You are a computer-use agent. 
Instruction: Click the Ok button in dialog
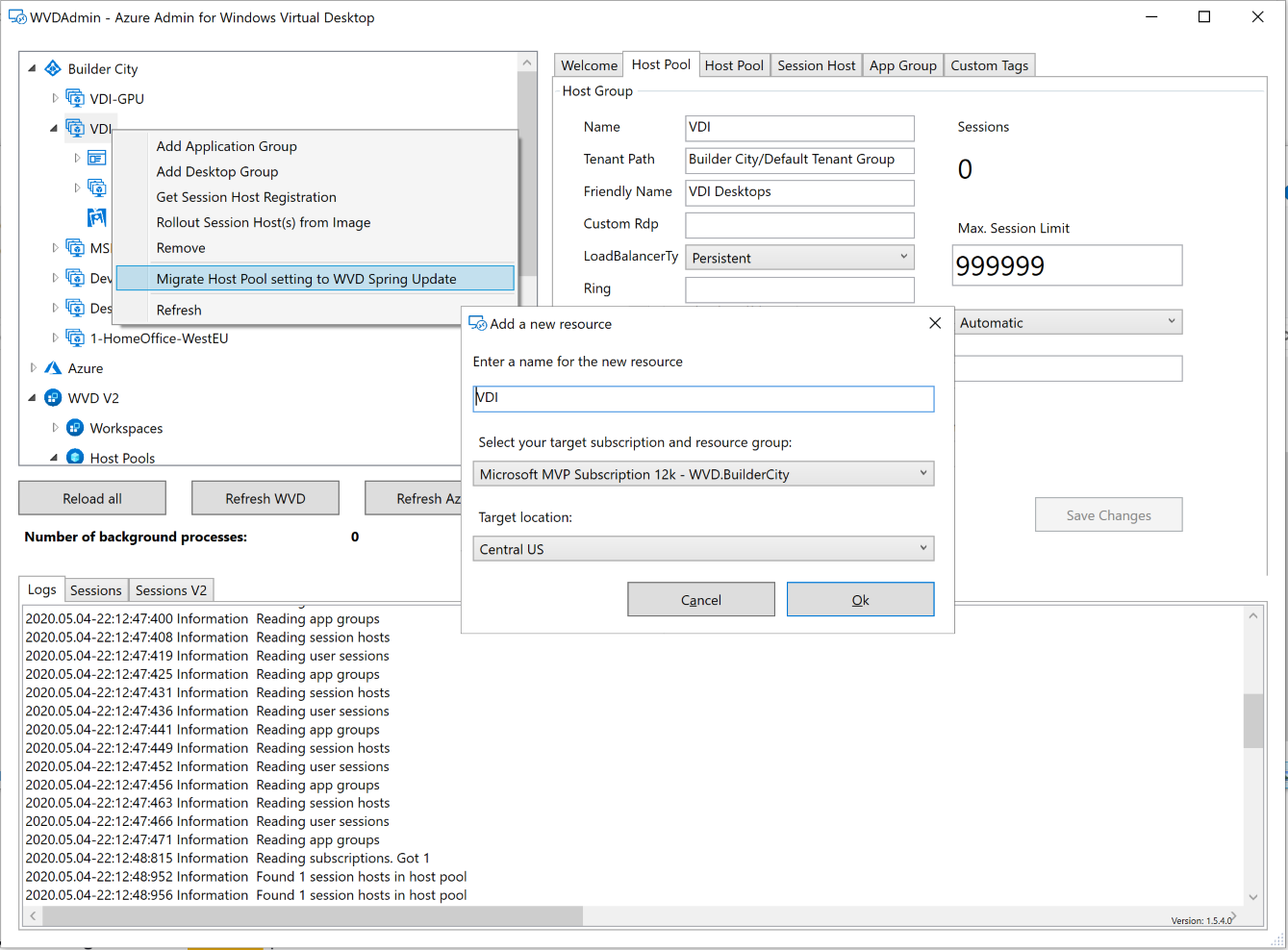coord(860,599)
